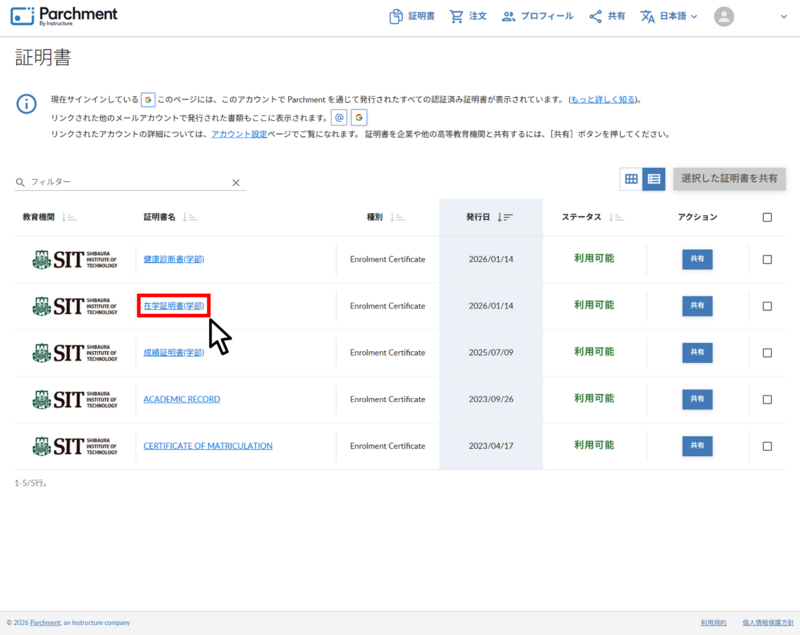Select checkbox for 健康診断書(学部) row
The width and height of the screenshot is (800, 635).
(x=767, y=259)
